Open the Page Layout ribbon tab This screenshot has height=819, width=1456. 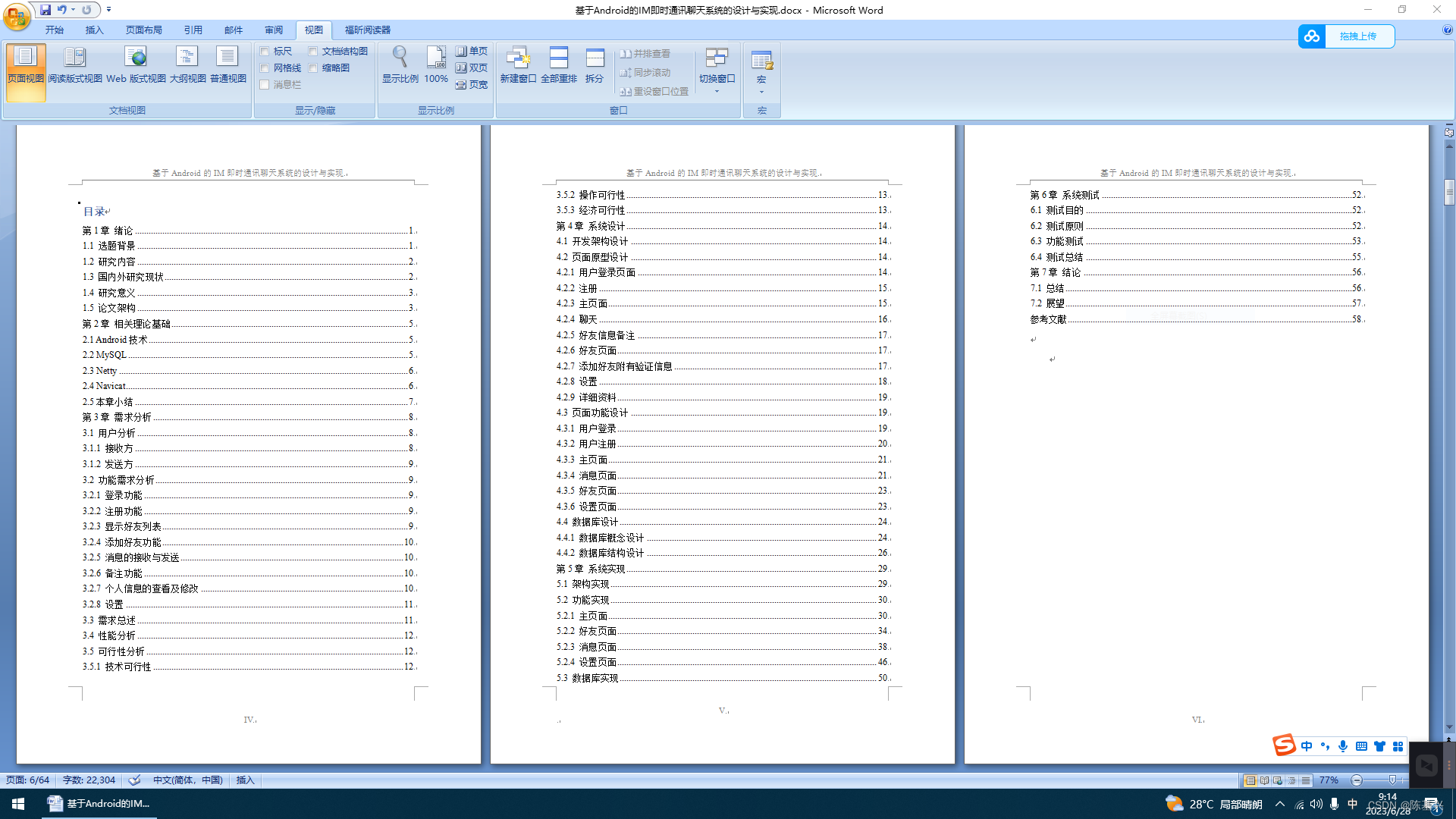click(144, 30)
